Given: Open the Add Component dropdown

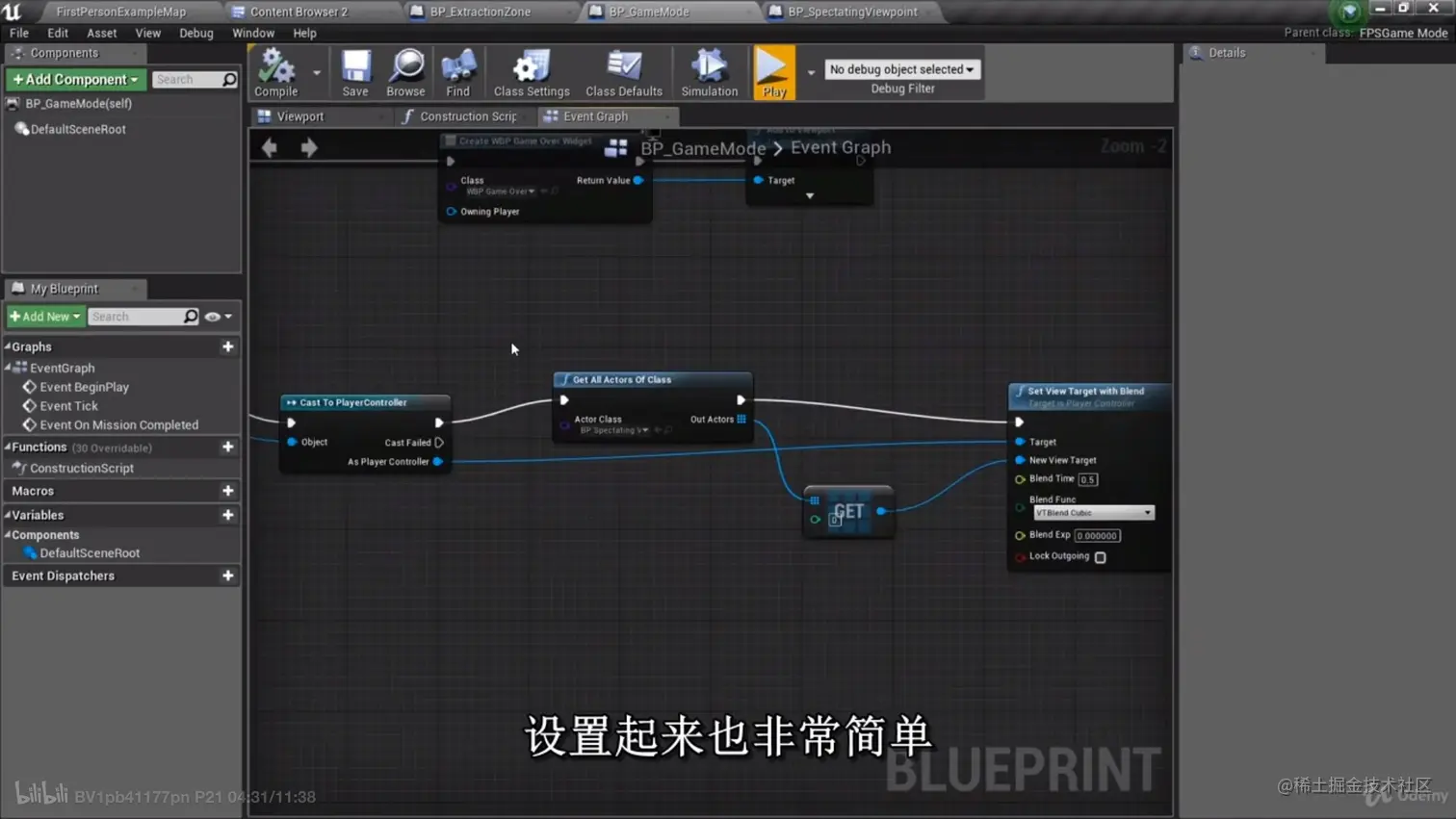Looking at the screenshot, I should click(x=75, y=80).
